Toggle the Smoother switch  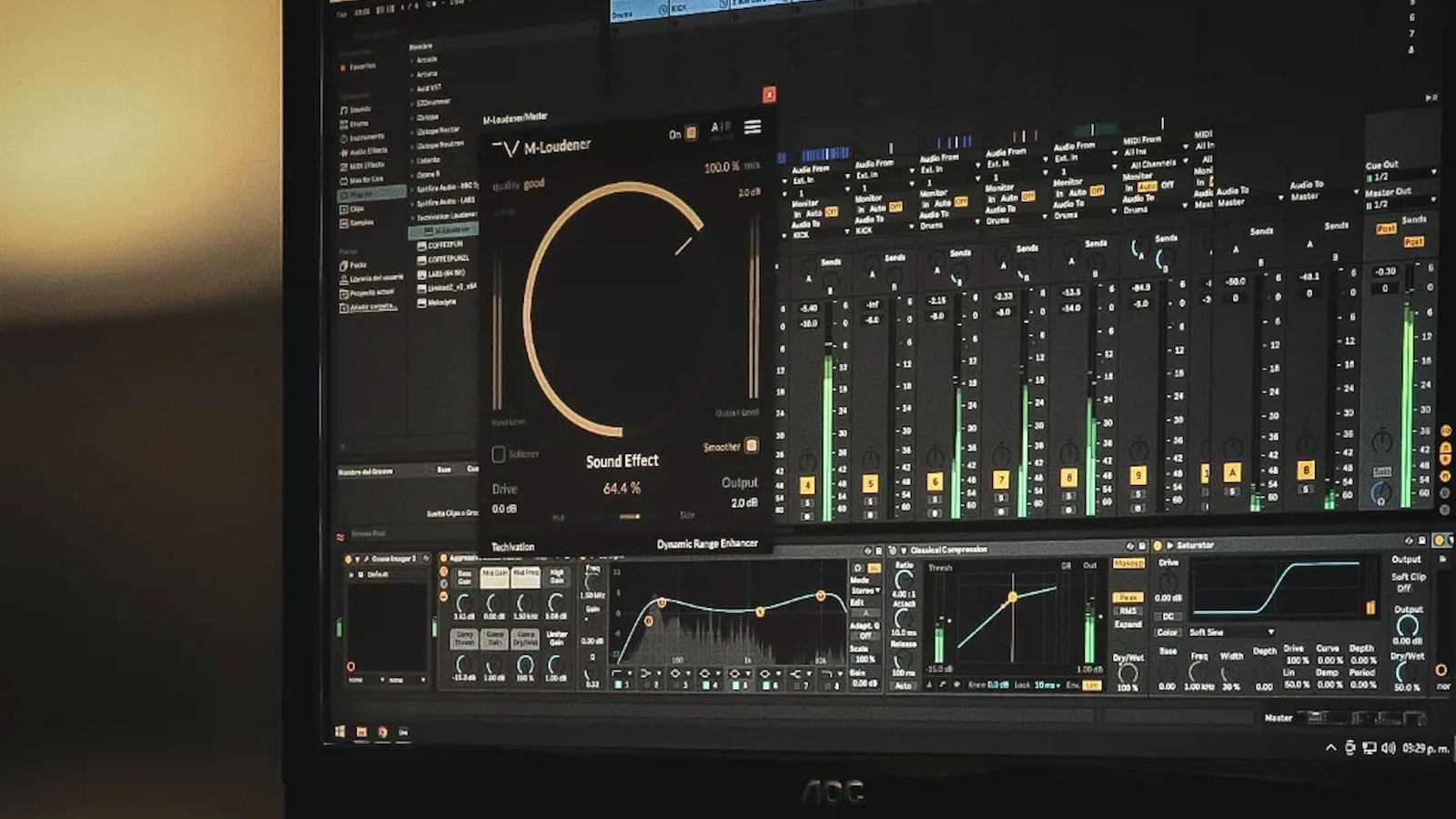pyautogui.click(x=752, y=445)
